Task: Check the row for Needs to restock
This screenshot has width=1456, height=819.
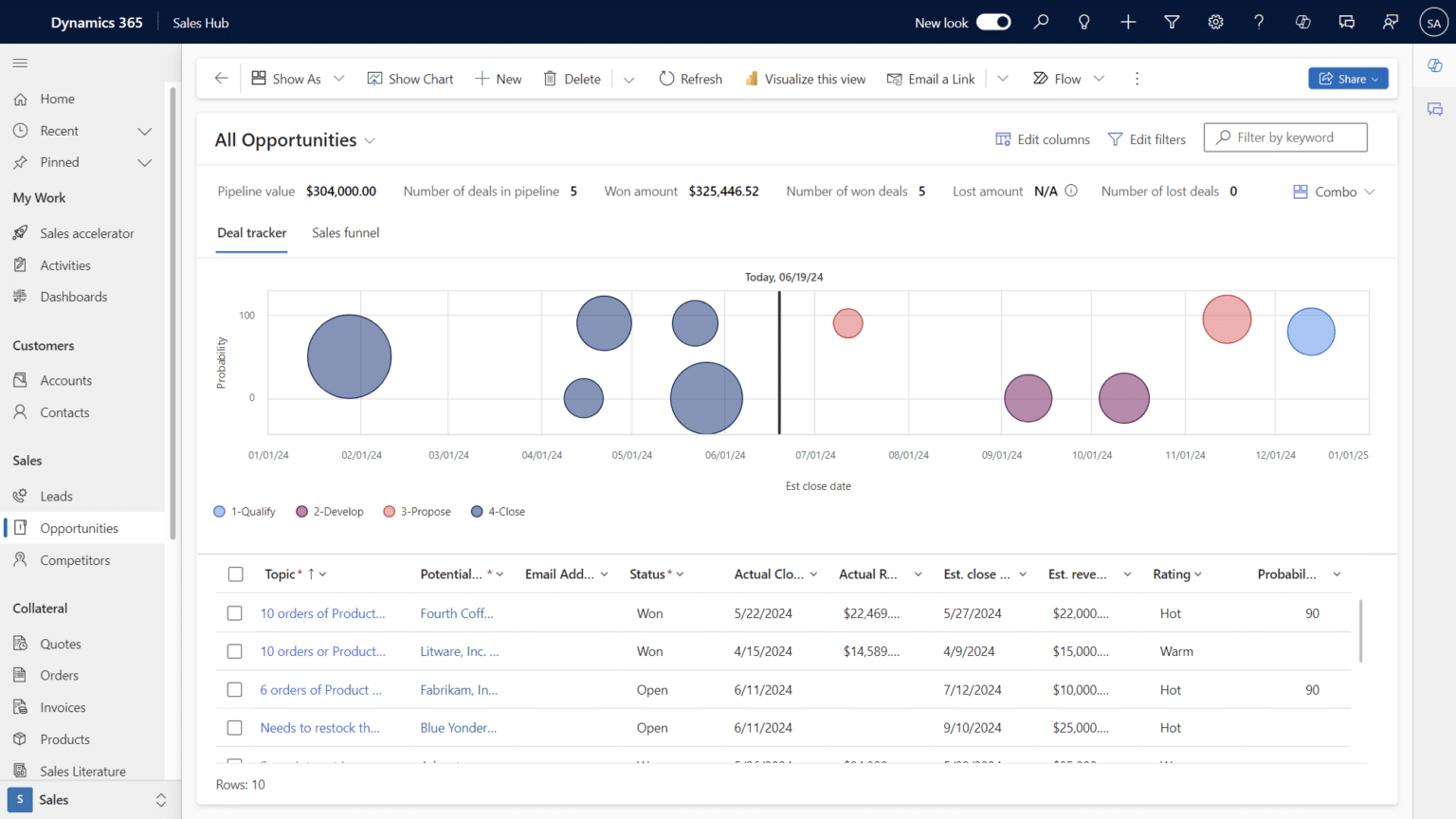Action: coord(234,727)
